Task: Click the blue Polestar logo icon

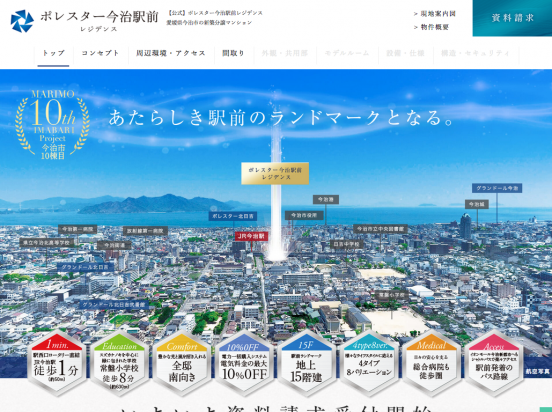Action: (x=22, y=21)
